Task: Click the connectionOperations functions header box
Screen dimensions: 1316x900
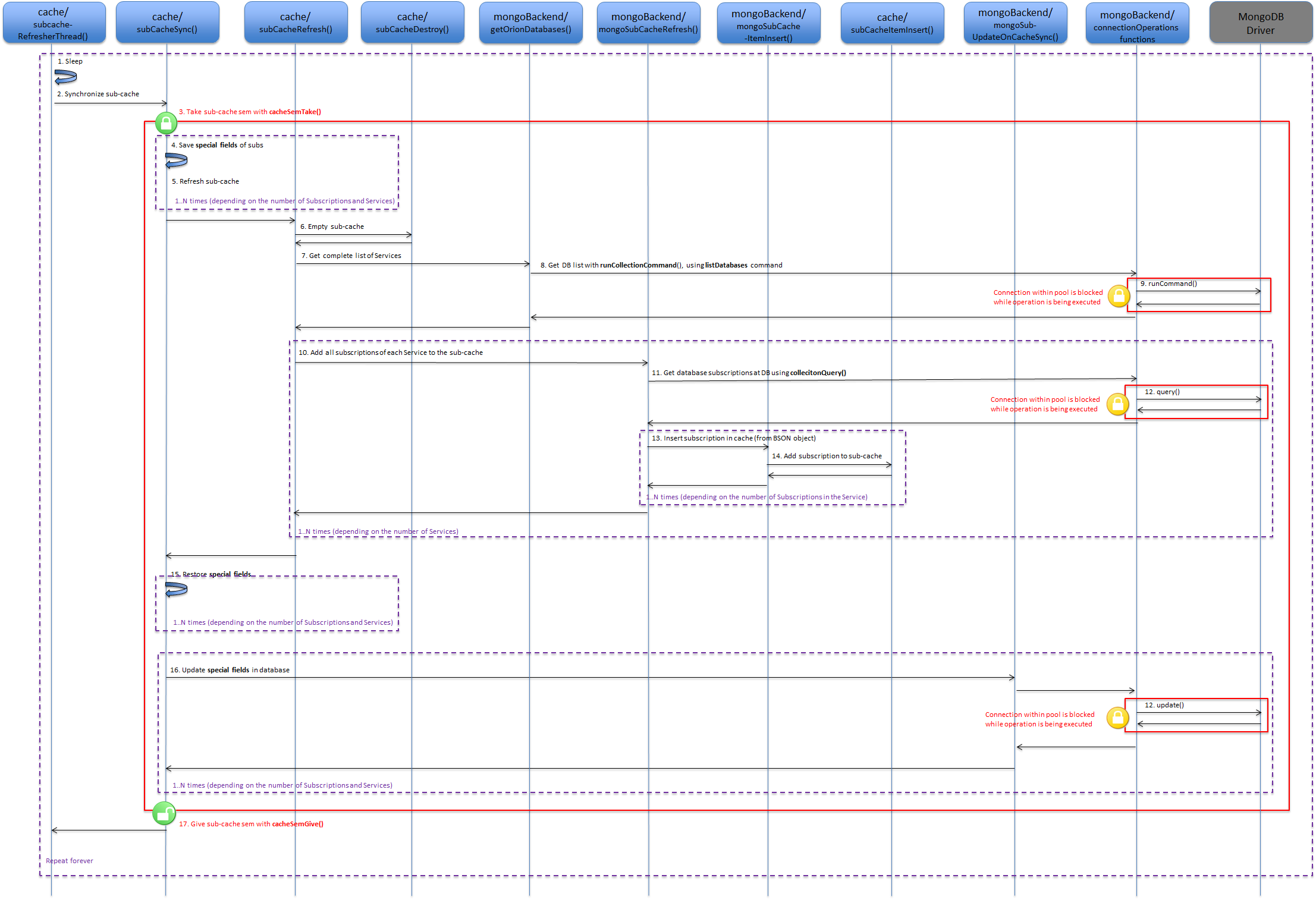Action: (1137, 23)
